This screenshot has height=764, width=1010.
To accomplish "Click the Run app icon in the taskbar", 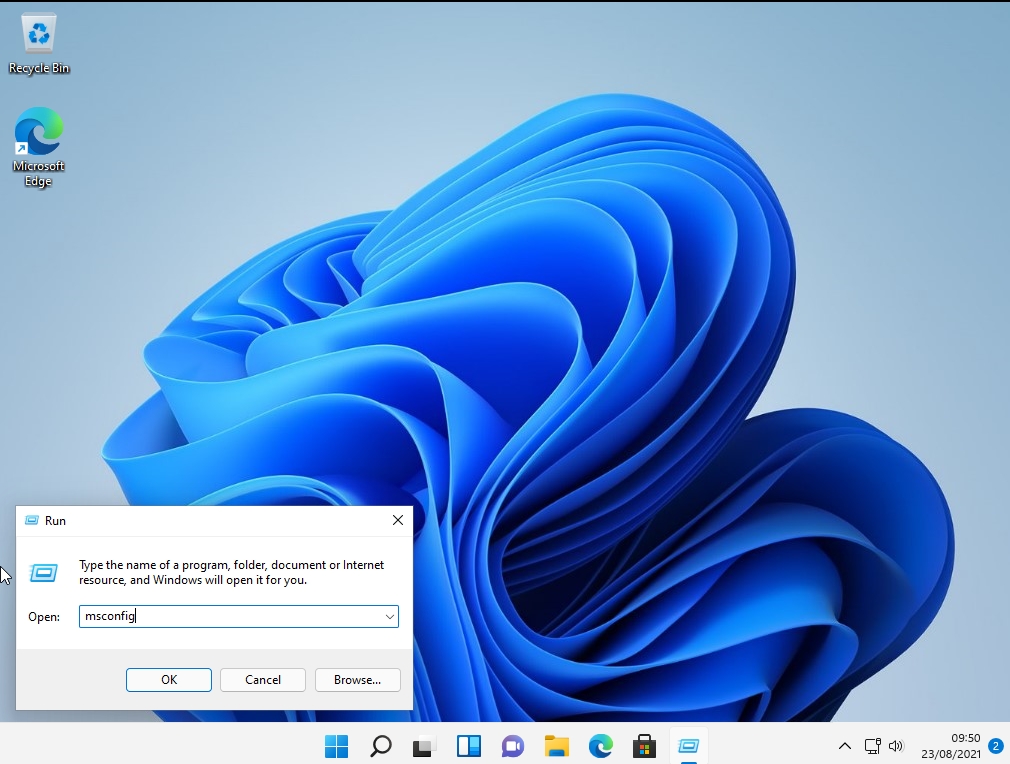I will [688, 746].
